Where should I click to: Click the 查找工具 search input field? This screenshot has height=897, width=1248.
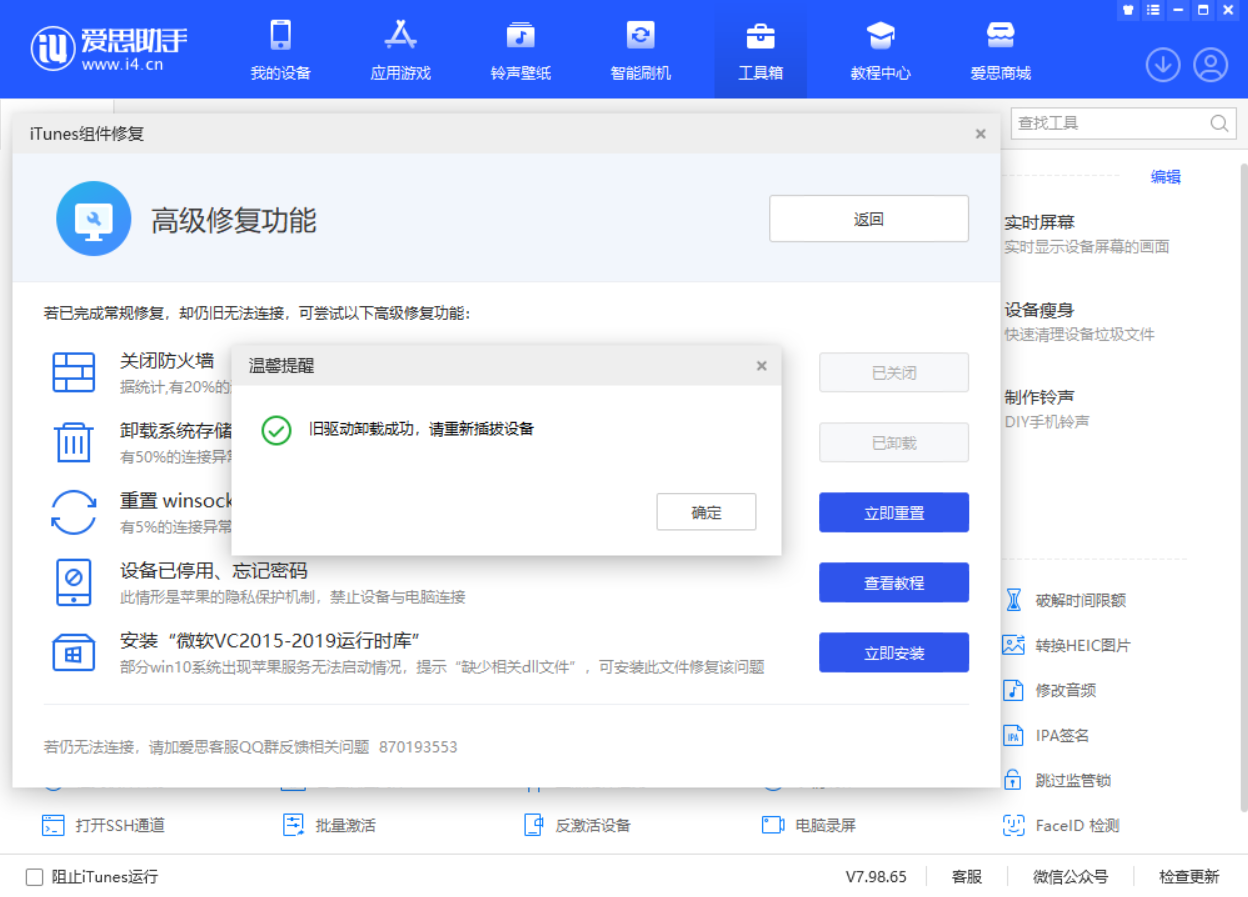[x=1110, y=123]
